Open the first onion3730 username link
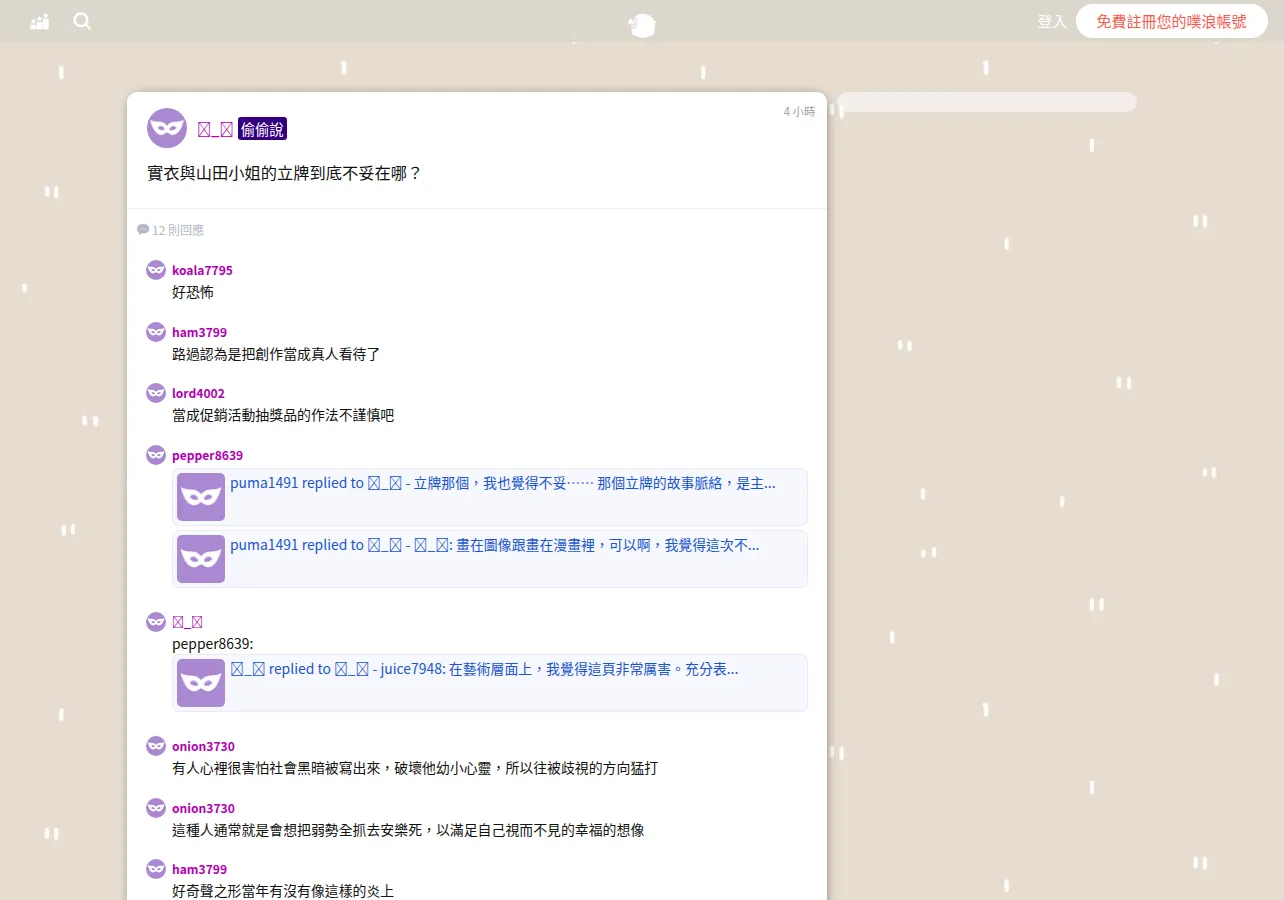1284x900 pixels. click(203, 746)
